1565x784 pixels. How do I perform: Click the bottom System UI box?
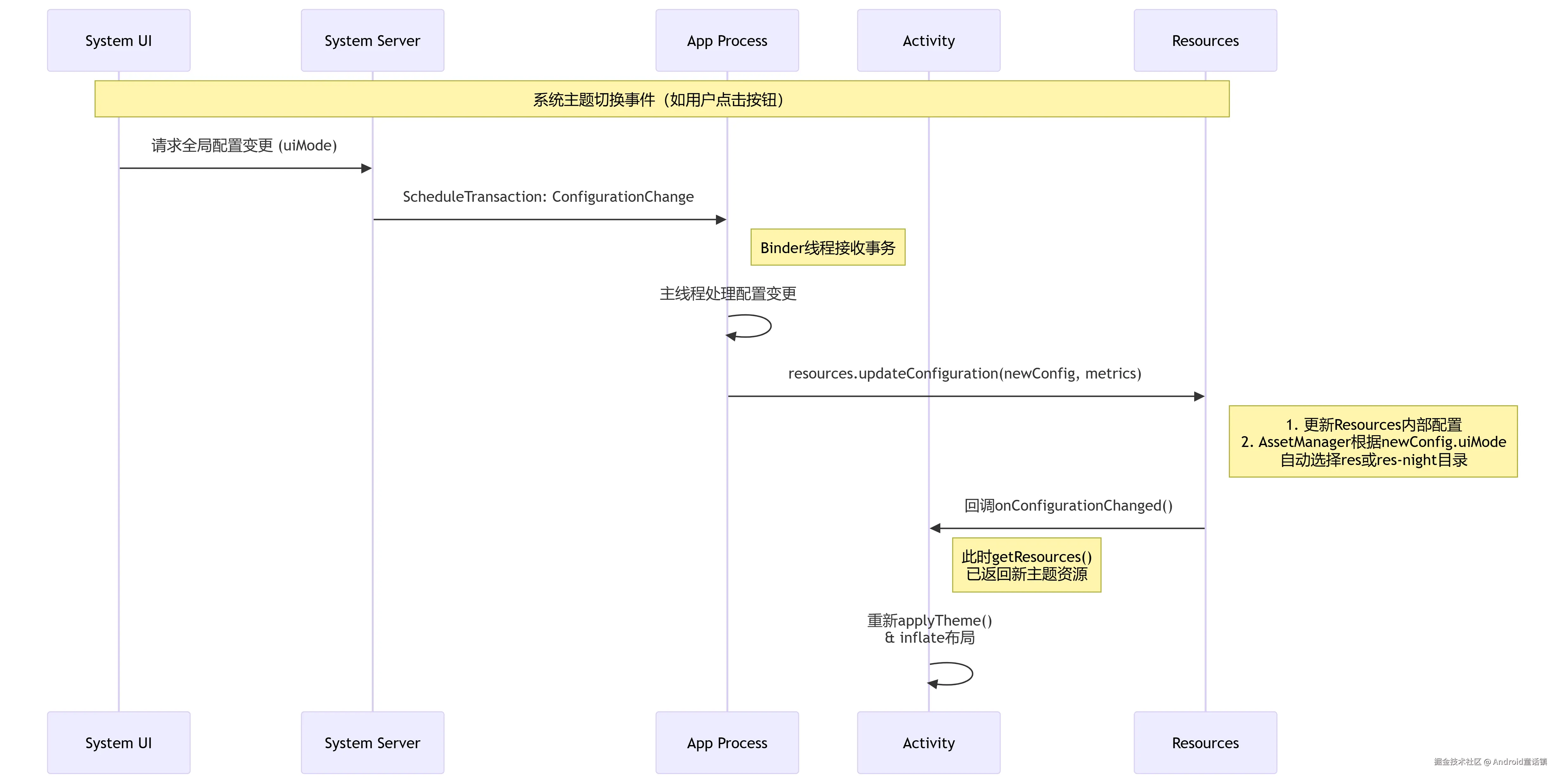click(119, 742)
